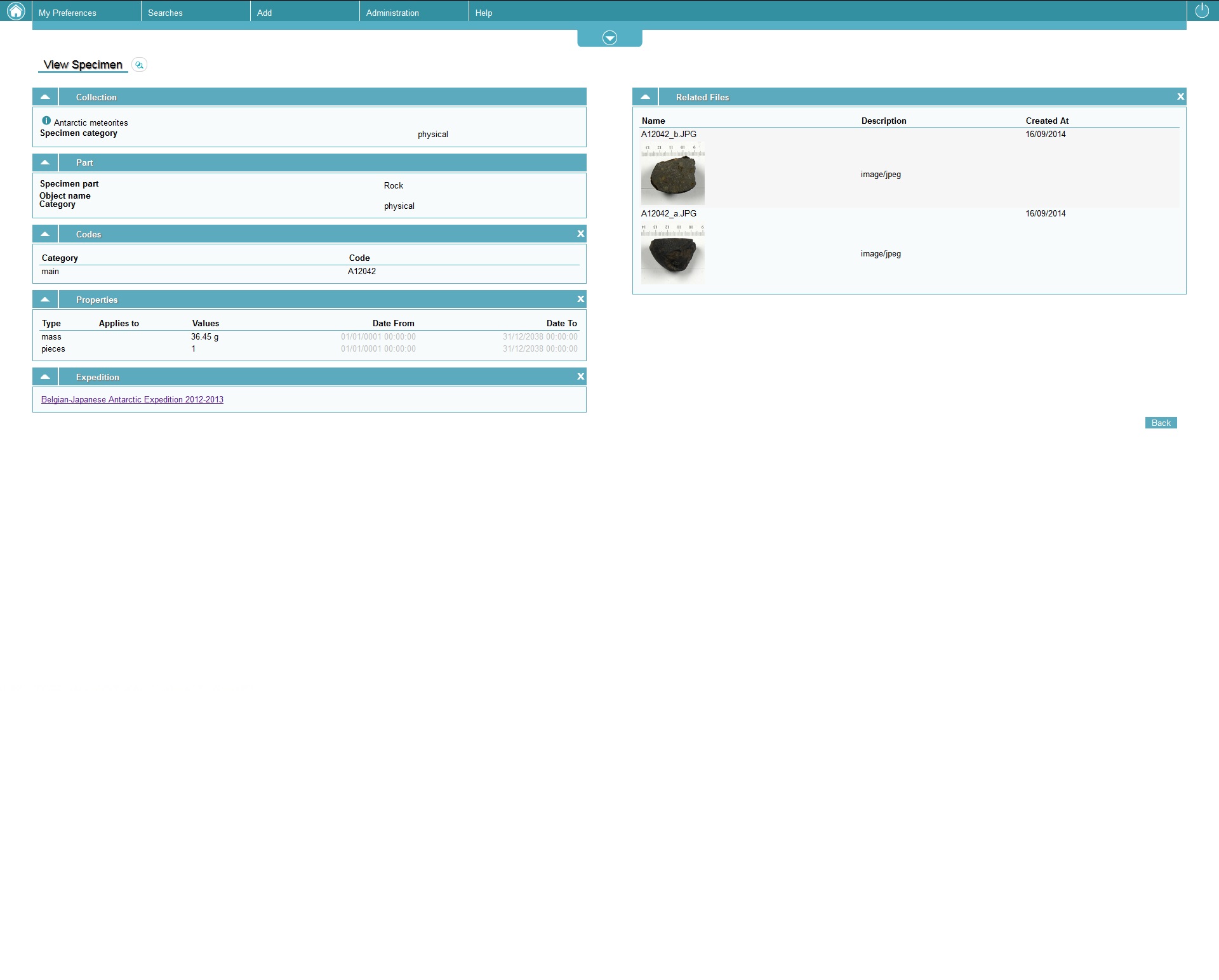The image size is (1219, 980).
Task: Close the Properties panel with X
Action: pos(580,300)
